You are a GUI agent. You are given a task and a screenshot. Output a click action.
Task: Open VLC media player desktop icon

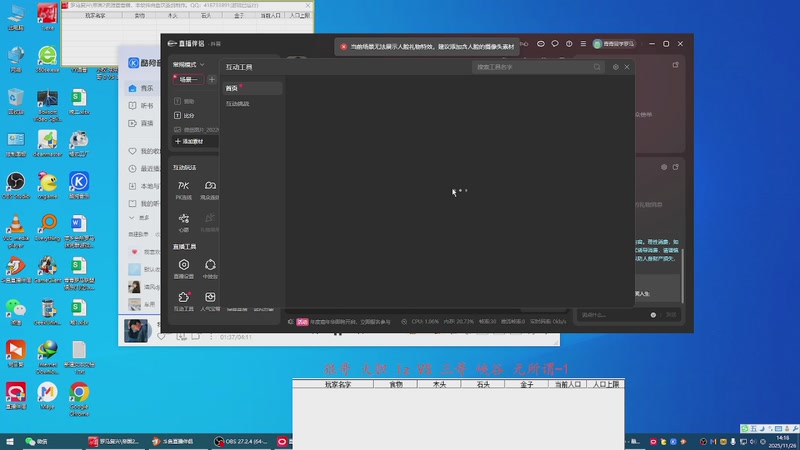click(x=16, y=231)
